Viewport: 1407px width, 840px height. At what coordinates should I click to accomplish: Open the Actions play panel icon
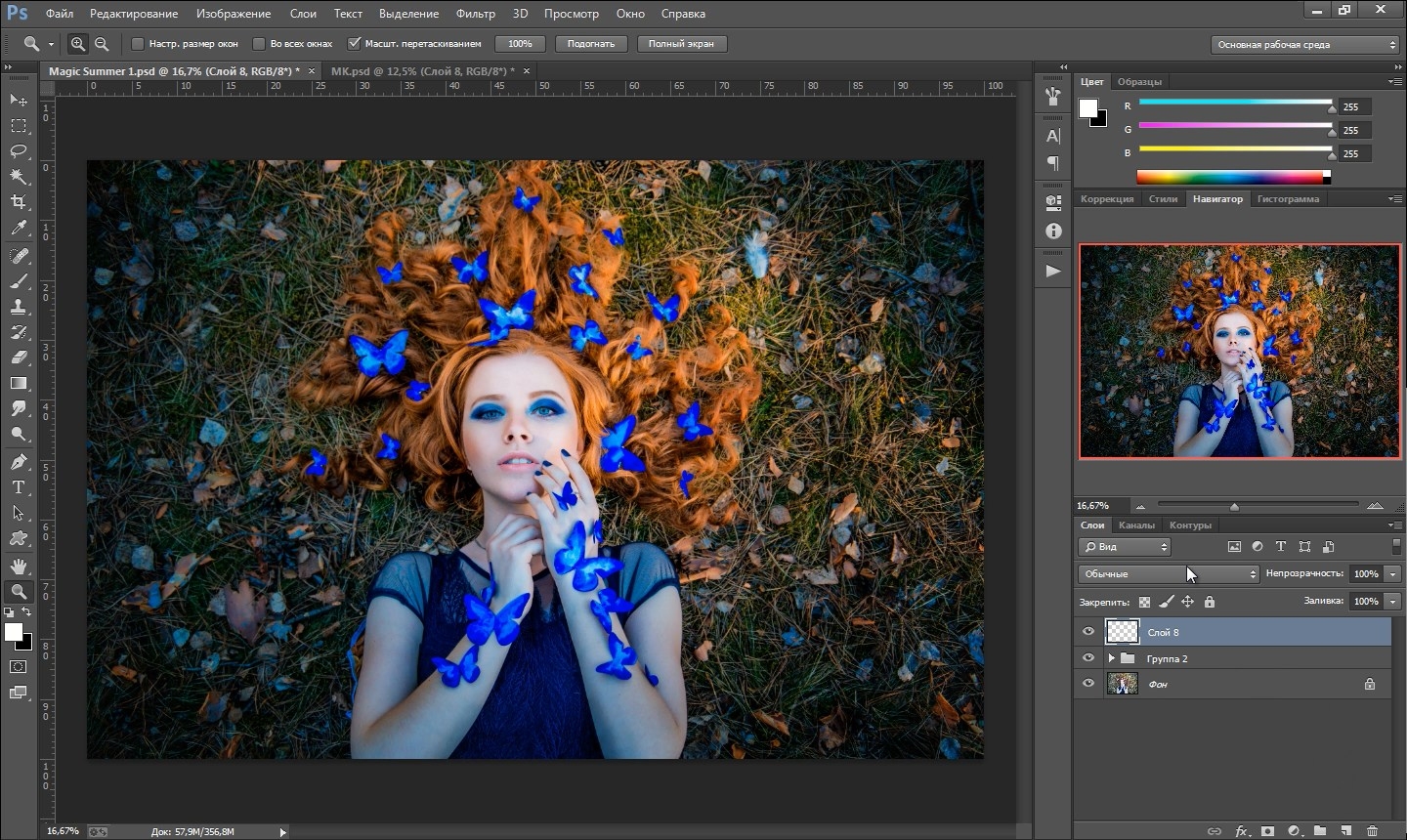click(1053, 271)
